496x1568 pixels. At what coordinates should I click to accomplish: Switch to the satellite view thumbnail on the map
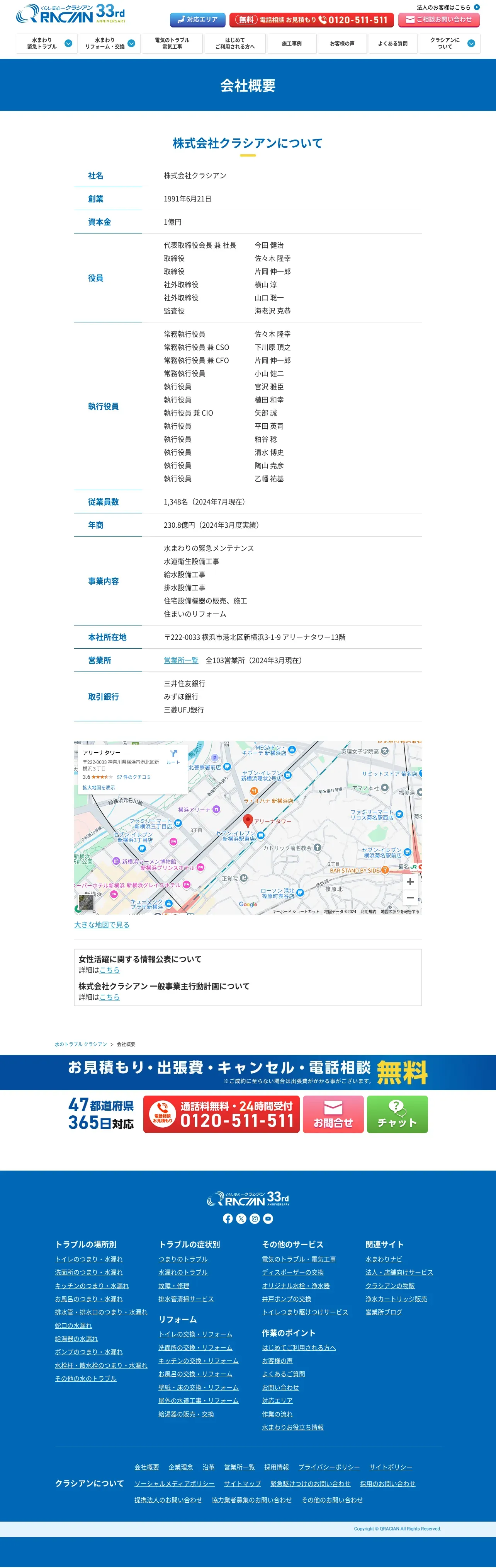click(87, 902)
